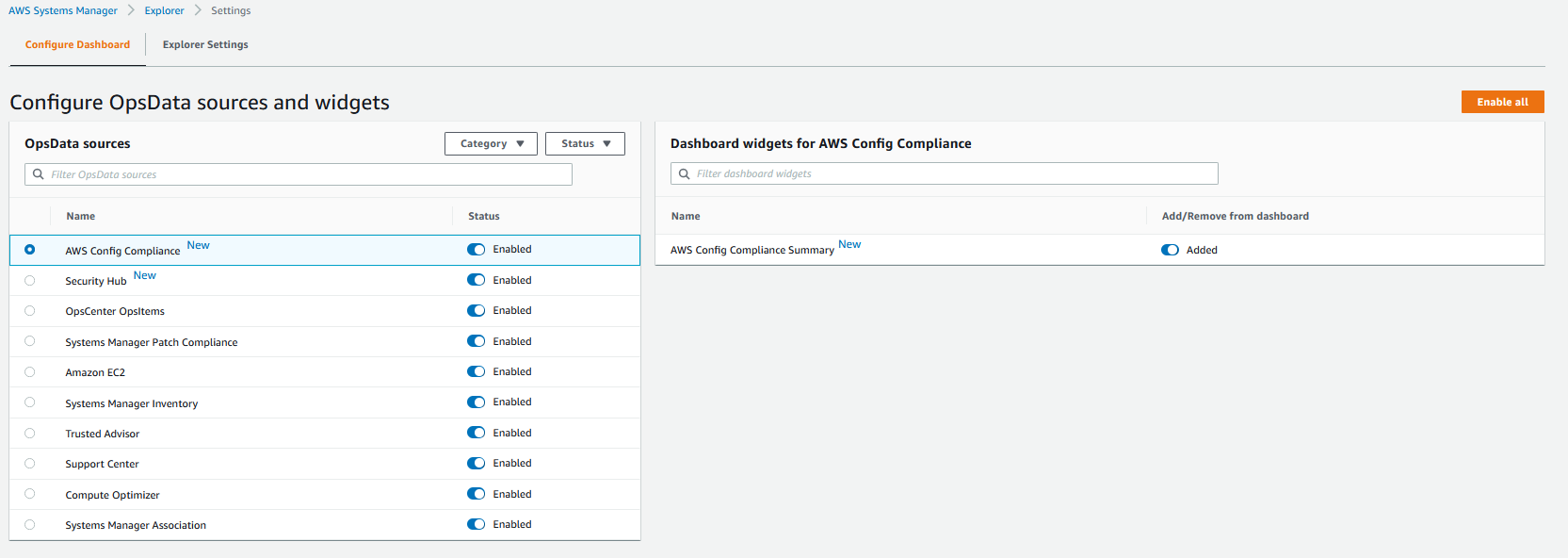Toggle Systems Manager Association switch
The width and height of the screenshot is (1568, 558).
pyautogui.click(x=477, y=524)
